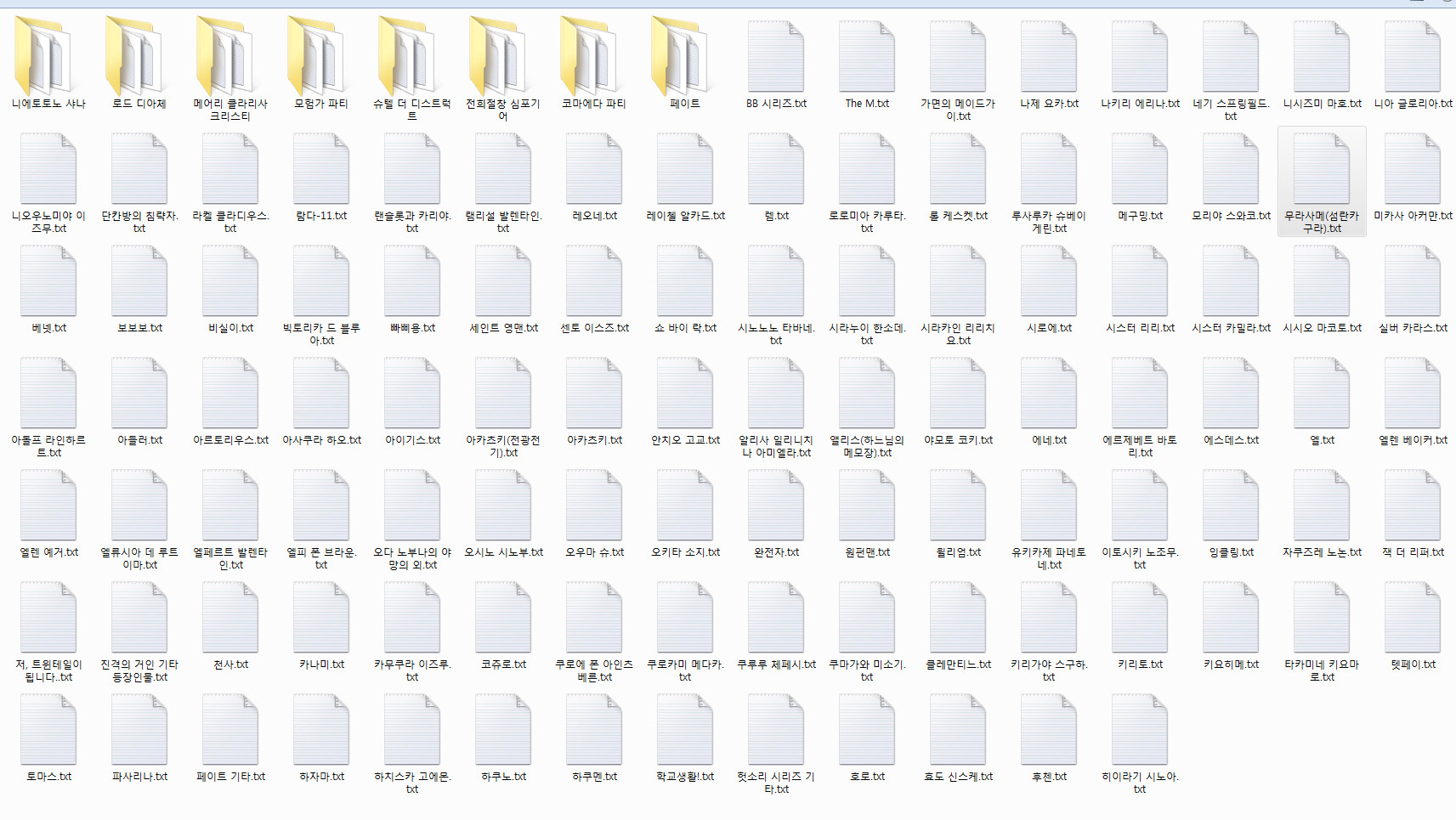The width and height of the screenshot is (1456, 820).
Task: Select the 학교생활!.txt file
Action: (685, 732)
